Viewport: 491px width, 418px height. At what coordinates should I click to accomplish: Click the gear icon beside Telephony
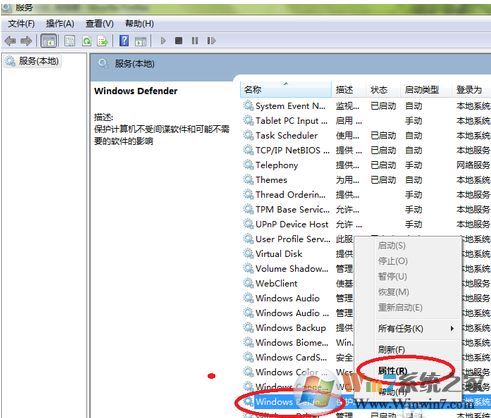pyautogui.click(x=248, y=165)
